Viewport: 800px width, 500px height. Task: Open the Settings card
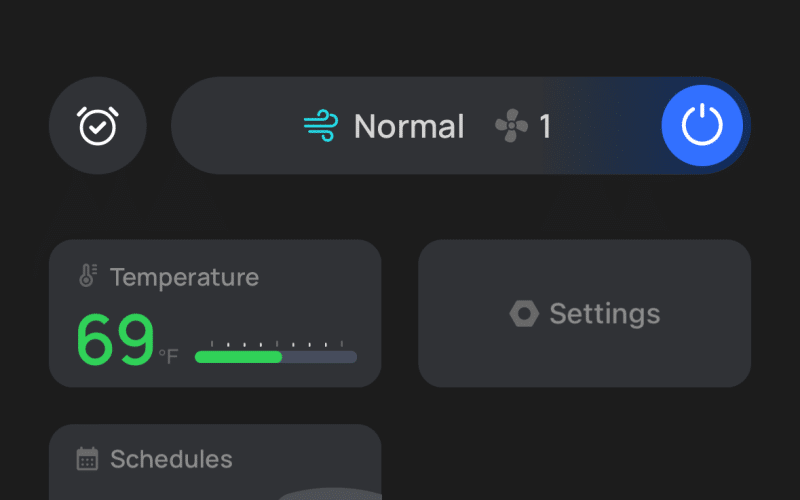584,313
